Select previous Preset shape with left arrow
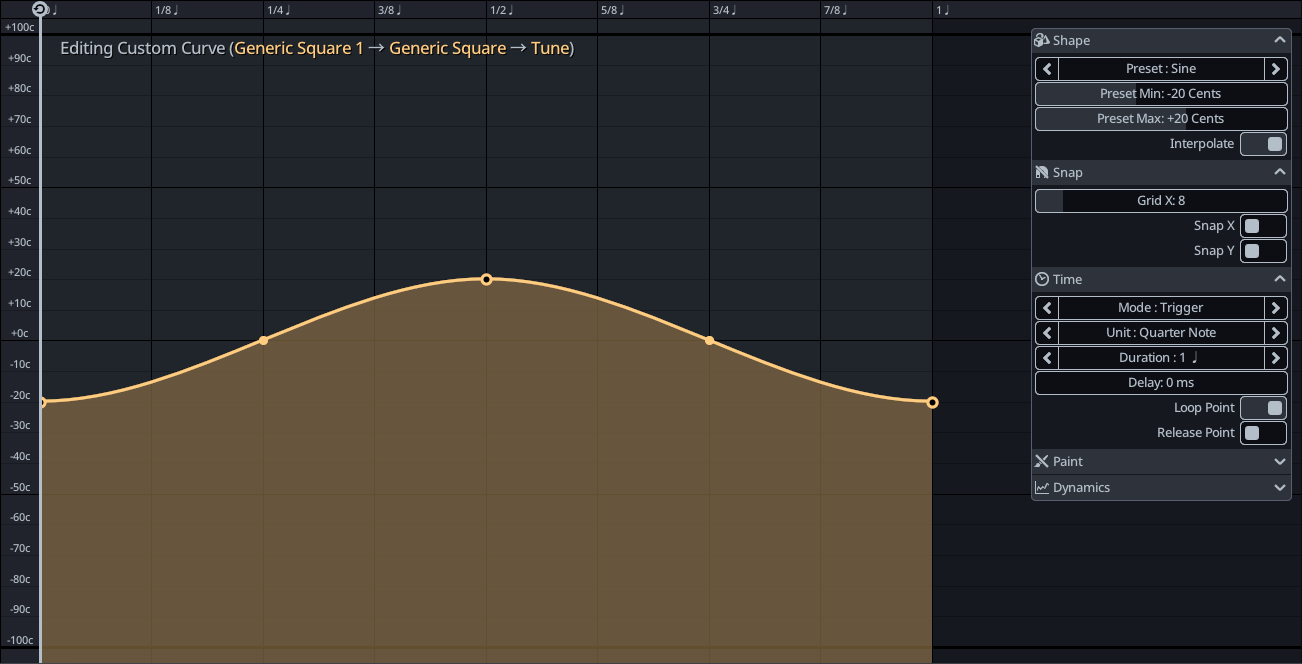 tap(1047, 69)
